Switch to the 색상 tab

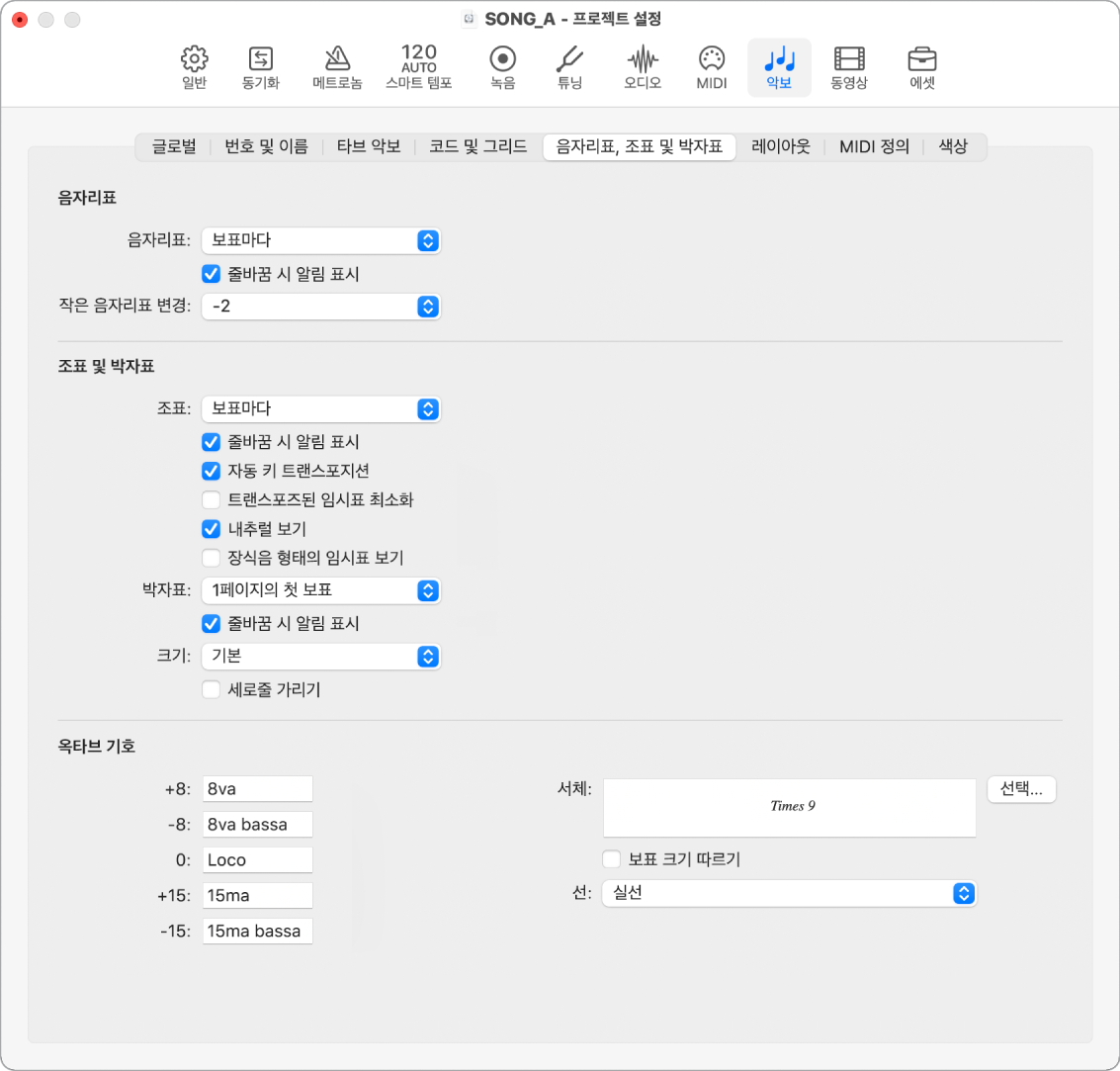[953, 146]
